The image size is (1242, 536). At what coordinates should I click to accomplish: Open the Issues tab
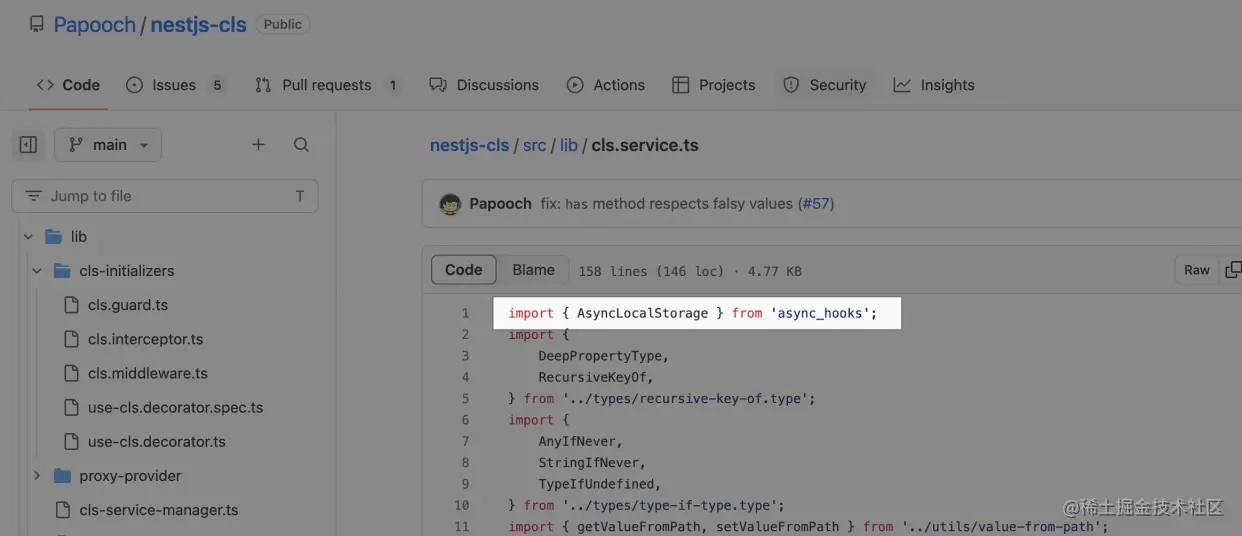click(x=175, y=85)
